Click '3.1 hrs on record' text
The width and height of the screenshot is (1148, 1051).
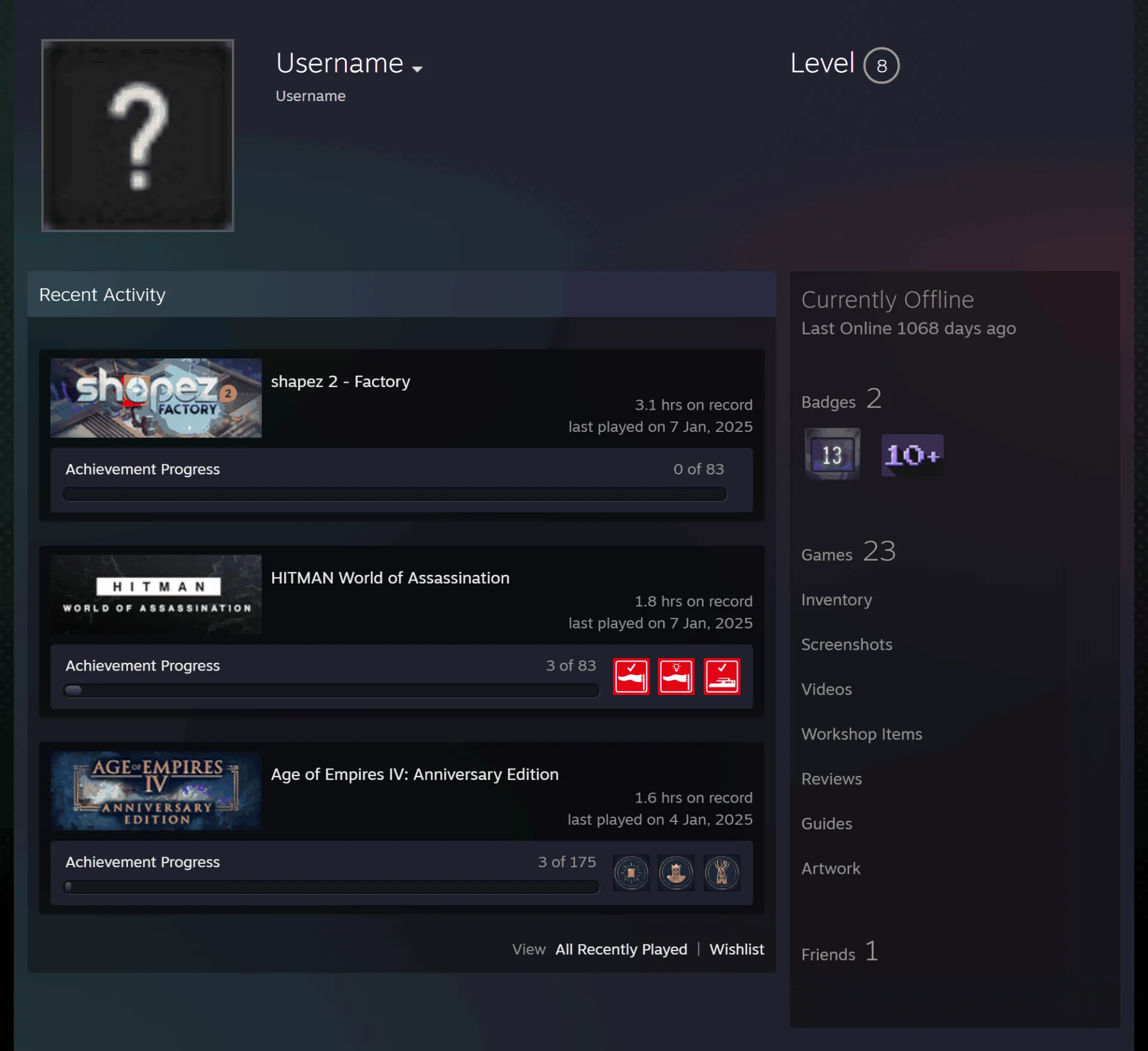pyautogui.click(x=694, y=405)
